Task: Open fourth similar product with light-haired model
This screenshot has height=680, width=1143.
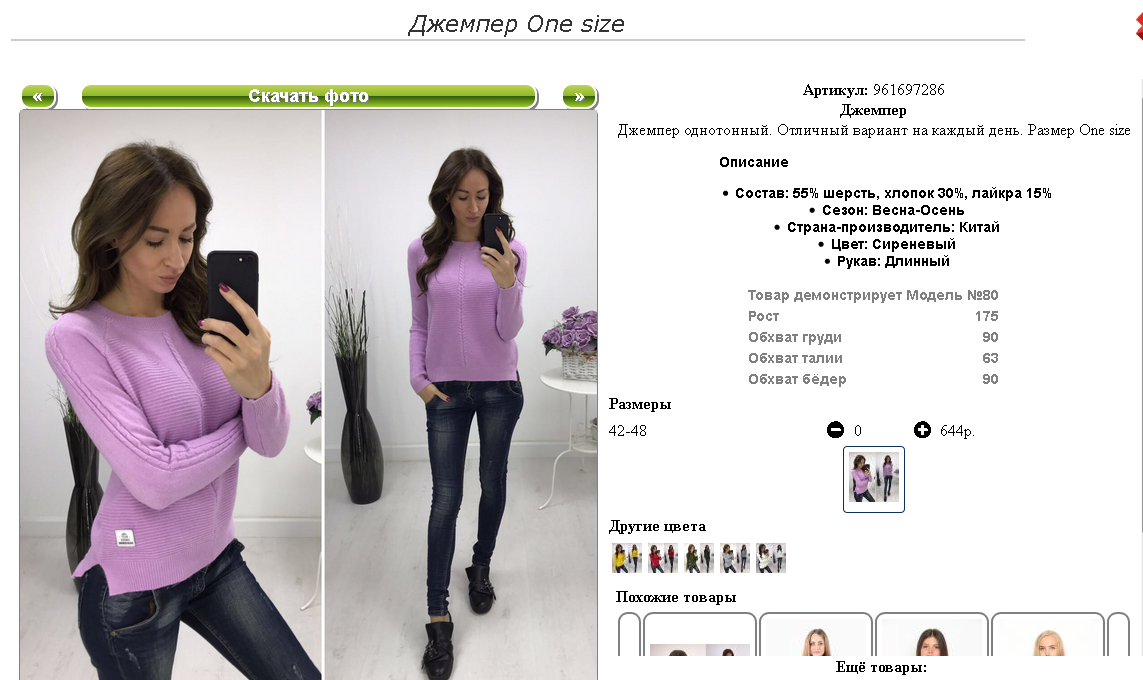Action: coord(1048,635)
